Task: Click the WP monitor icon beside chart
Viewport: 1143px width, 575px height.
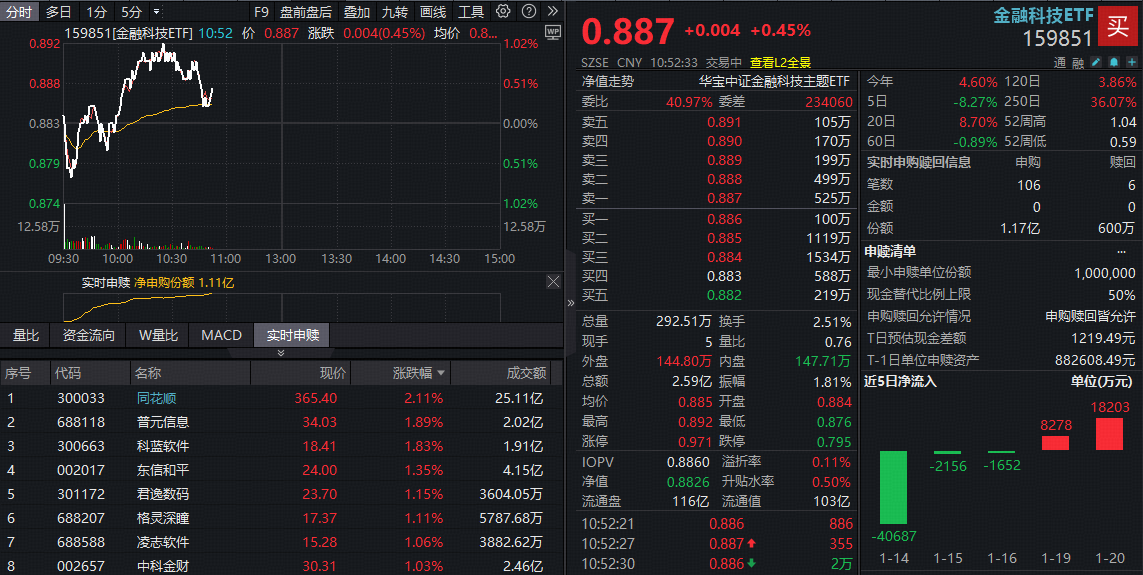Action: tap(553, 32)
